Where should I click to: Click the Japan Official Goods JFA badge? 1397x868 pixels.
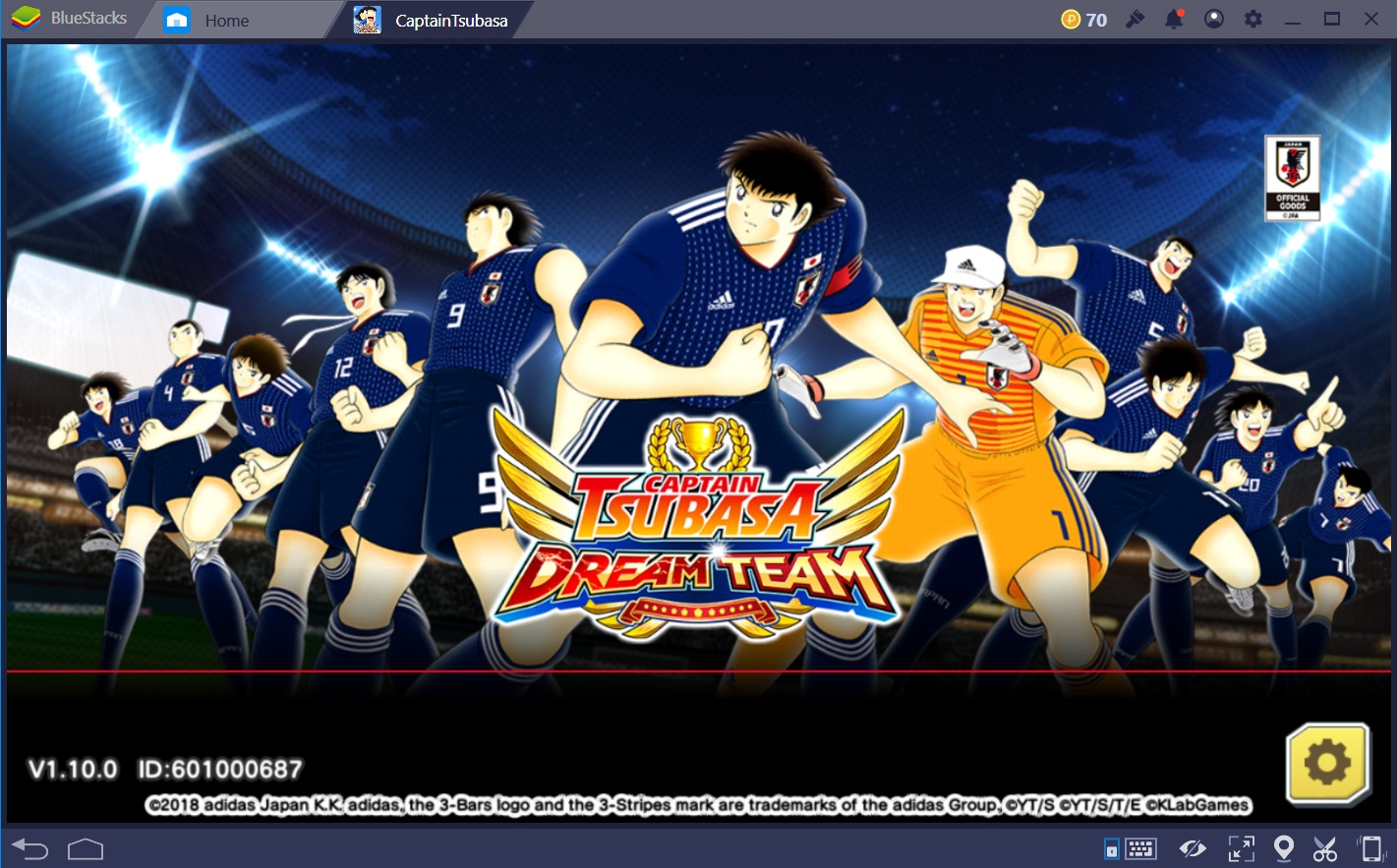coord(1292,178)
